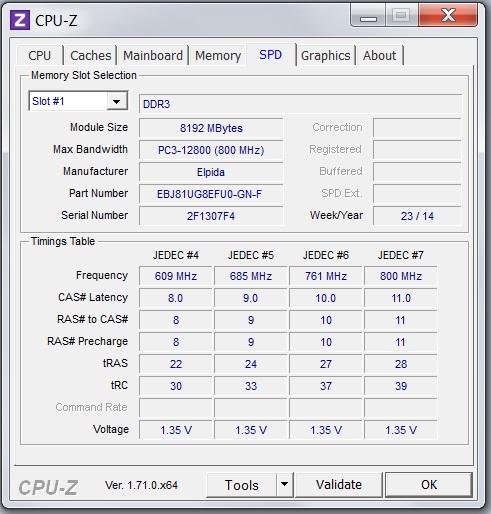This screenshot has height=514, width=491.
Task: Click the empty Registered field
Action: [x=417, y=150]
